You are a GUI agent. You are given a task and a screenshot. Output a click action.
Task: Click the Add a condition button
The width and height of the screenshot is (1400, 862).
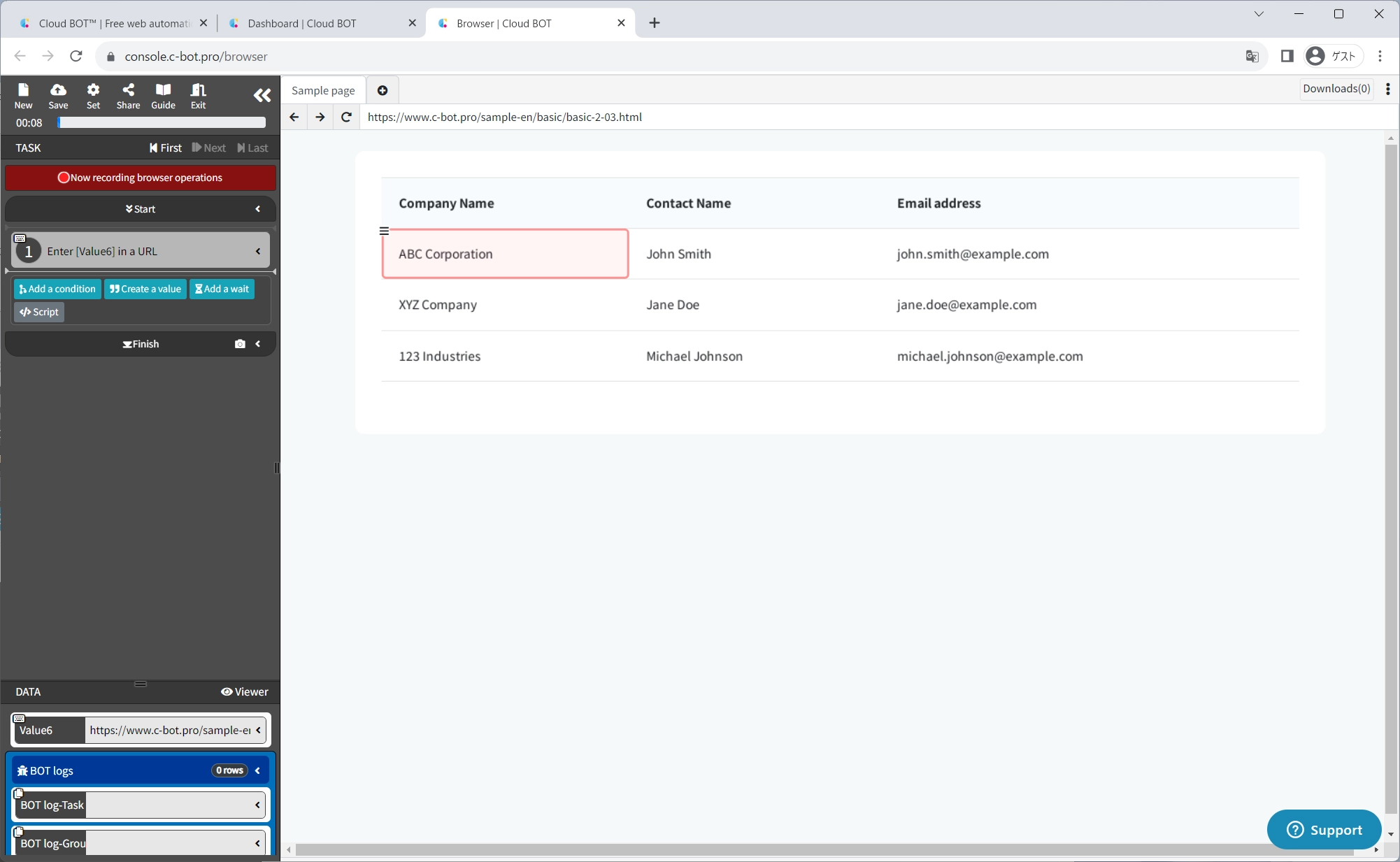[57, 289]
